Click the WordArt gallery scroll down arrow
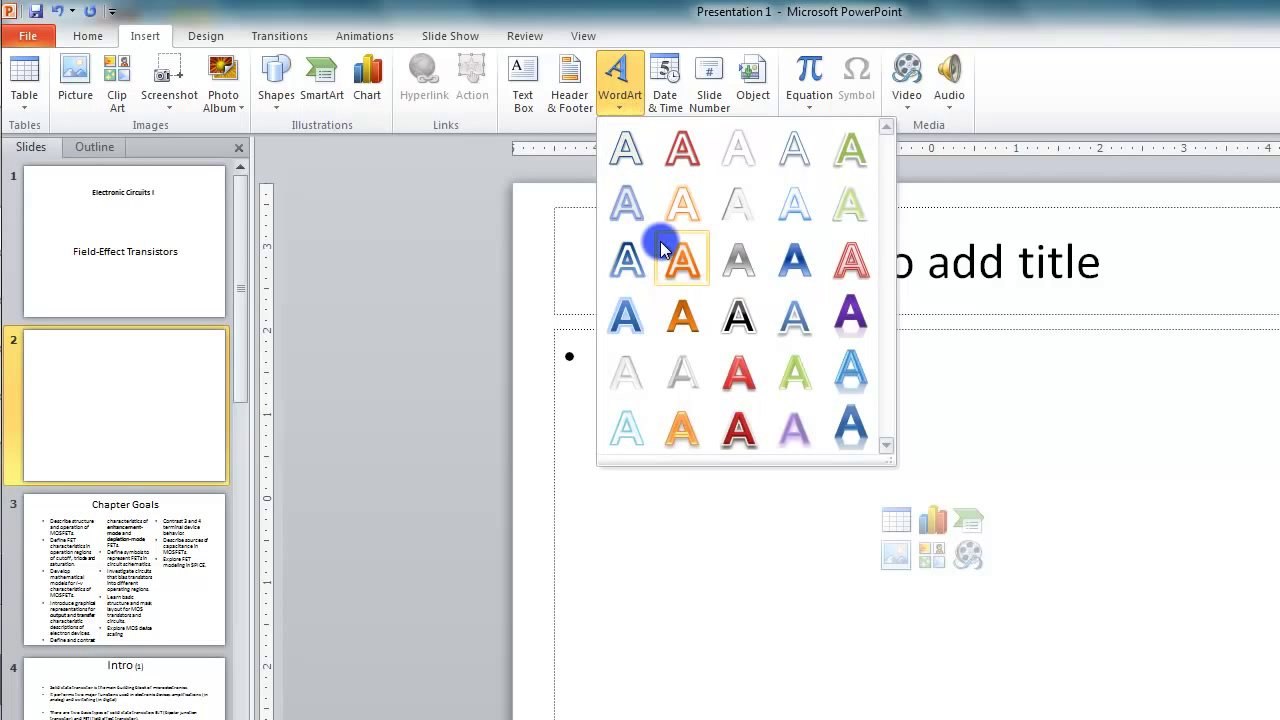 (x=886, y=445)
